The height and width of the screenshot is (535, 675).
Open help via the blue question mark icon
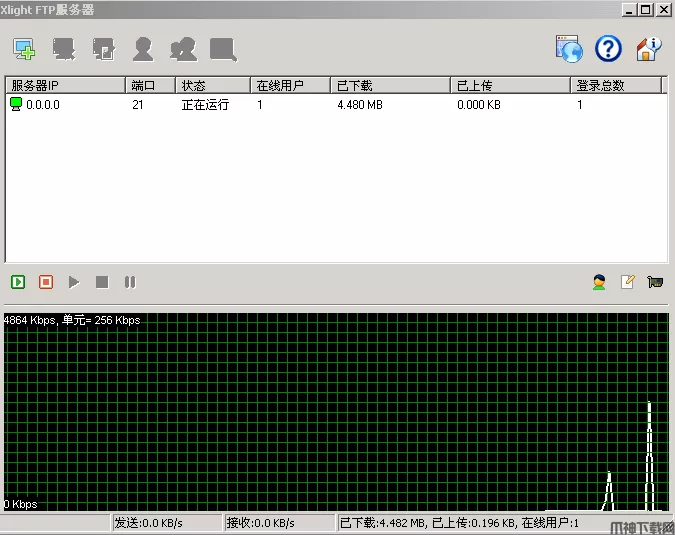tap(609, 48)
